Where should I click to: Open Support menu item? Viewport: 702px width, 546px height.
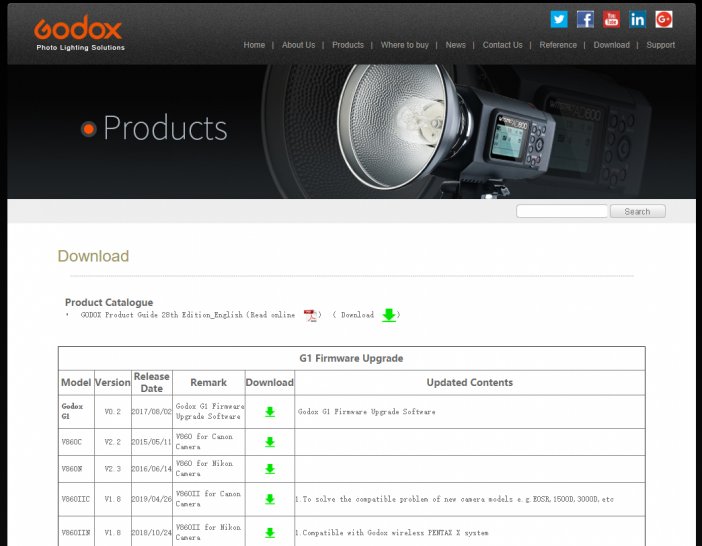660,45
